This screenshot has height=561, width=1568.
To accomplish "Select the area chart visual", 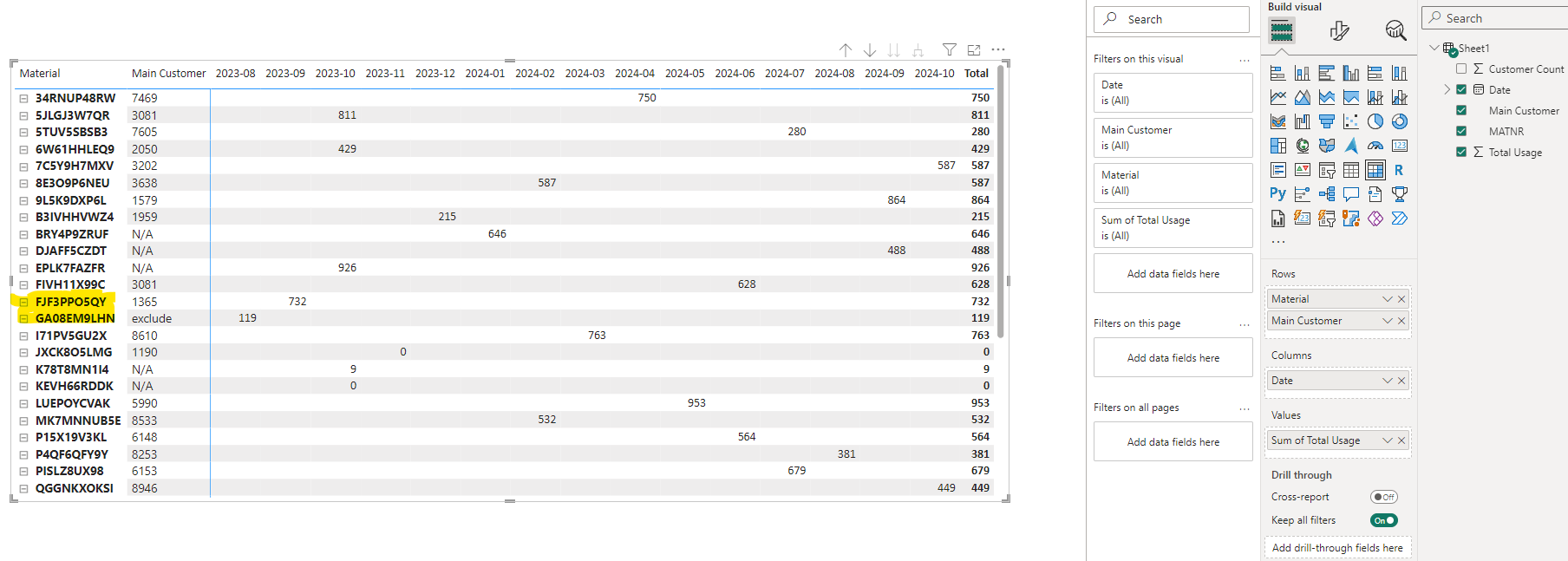I will (1302, 98).
